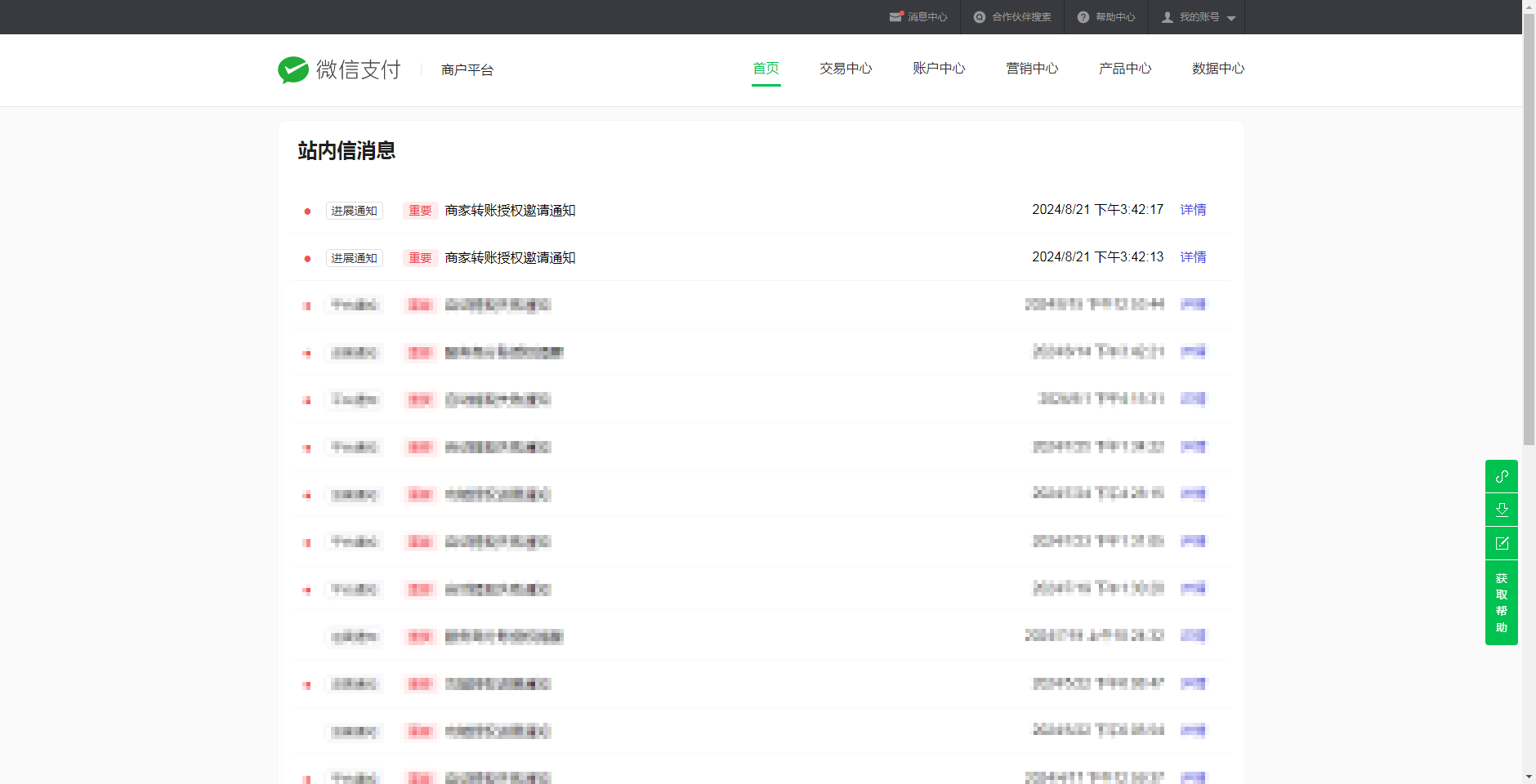Click the 获取帮助 floating button
This screenshot has width=1536, height=784.
click(x=1501, y=603)
